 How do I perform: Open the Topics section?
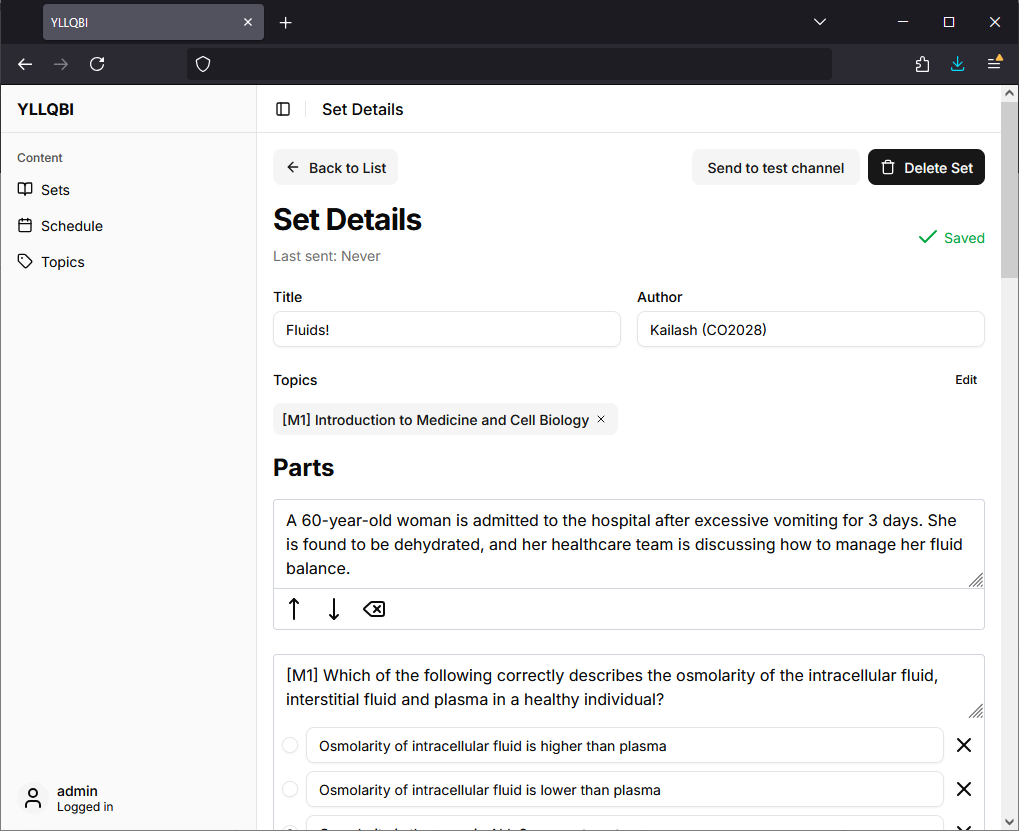pos(62,261)
